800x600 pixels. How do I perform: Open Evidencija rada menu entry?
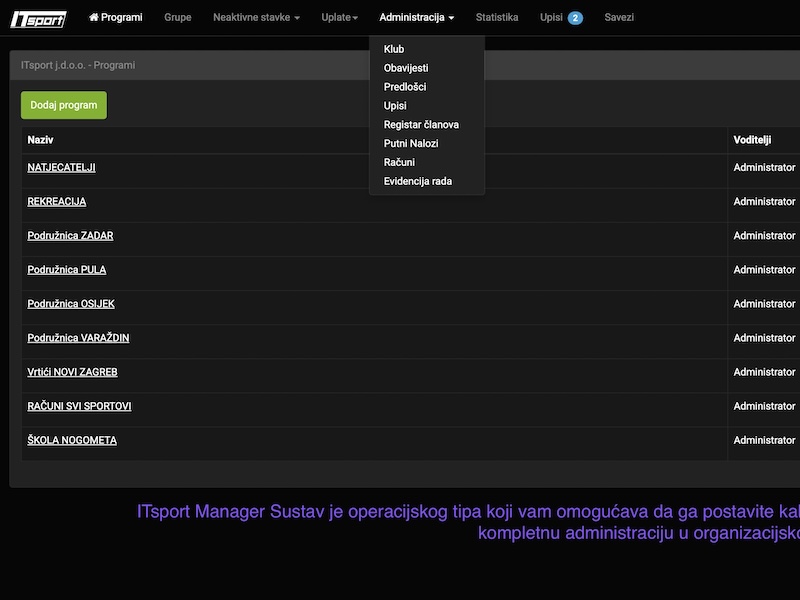[418, 181]
